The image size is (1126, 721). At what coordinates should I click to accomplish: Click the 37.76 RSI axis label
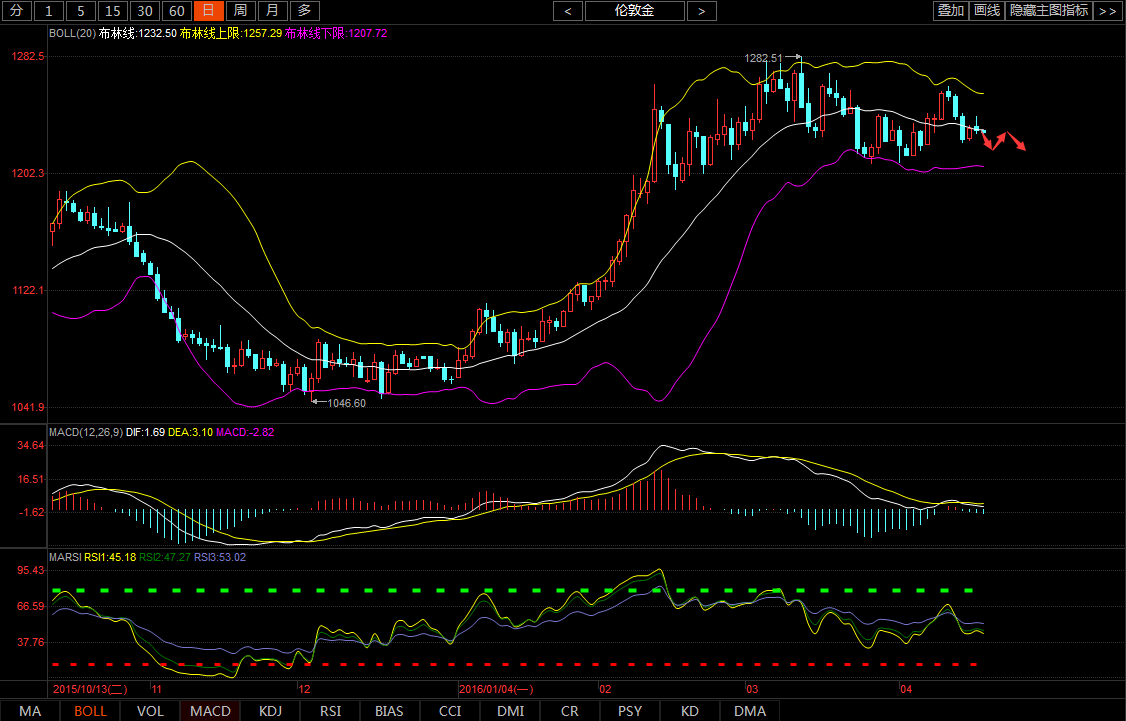(x=31, y=642)
